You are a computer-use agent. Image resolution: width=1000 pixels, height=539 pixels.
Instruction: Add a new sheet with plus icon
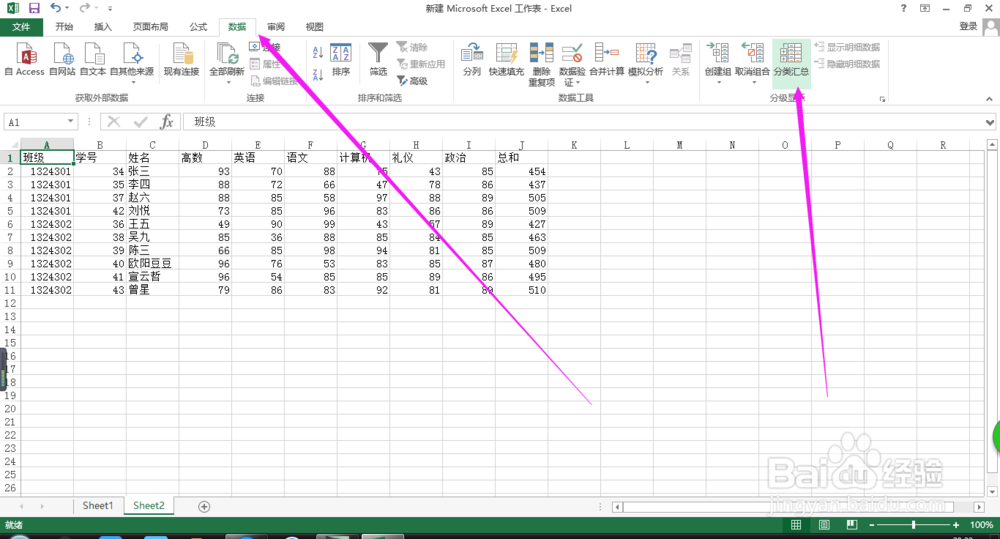coord(204,506)
